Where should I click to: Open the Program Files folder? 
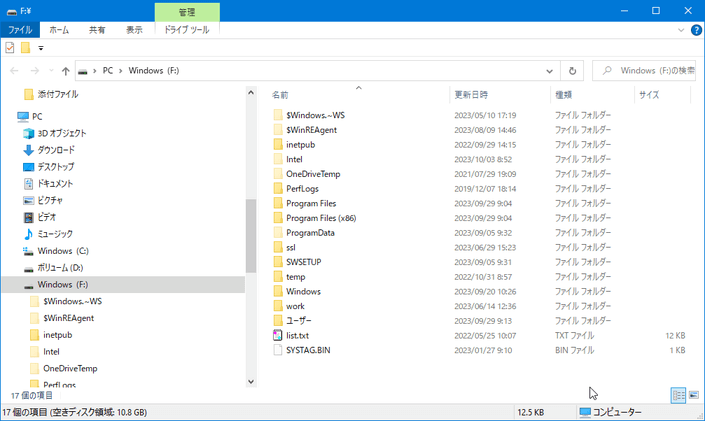pyautogui.click(x=310, y=203)
